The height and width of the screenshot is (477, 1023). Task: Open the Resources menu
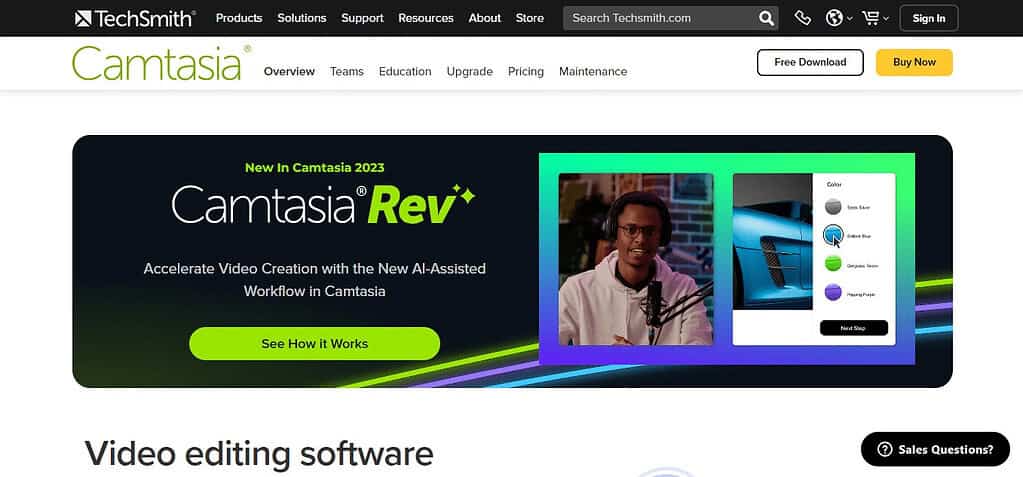pos(425,18)
